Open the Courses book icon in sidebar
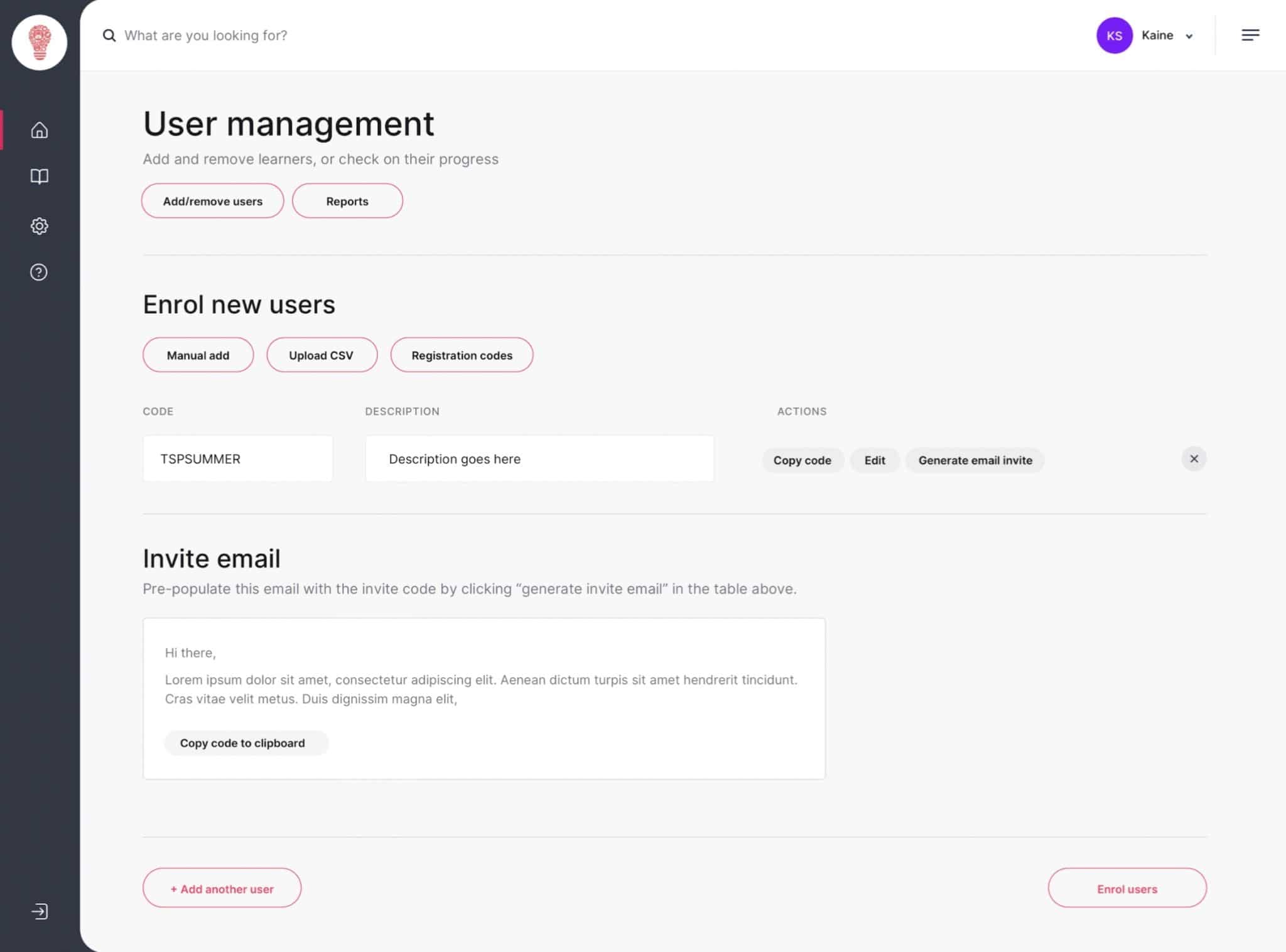Viewport: 1286px width, 952px height. [x=39, y=177]
